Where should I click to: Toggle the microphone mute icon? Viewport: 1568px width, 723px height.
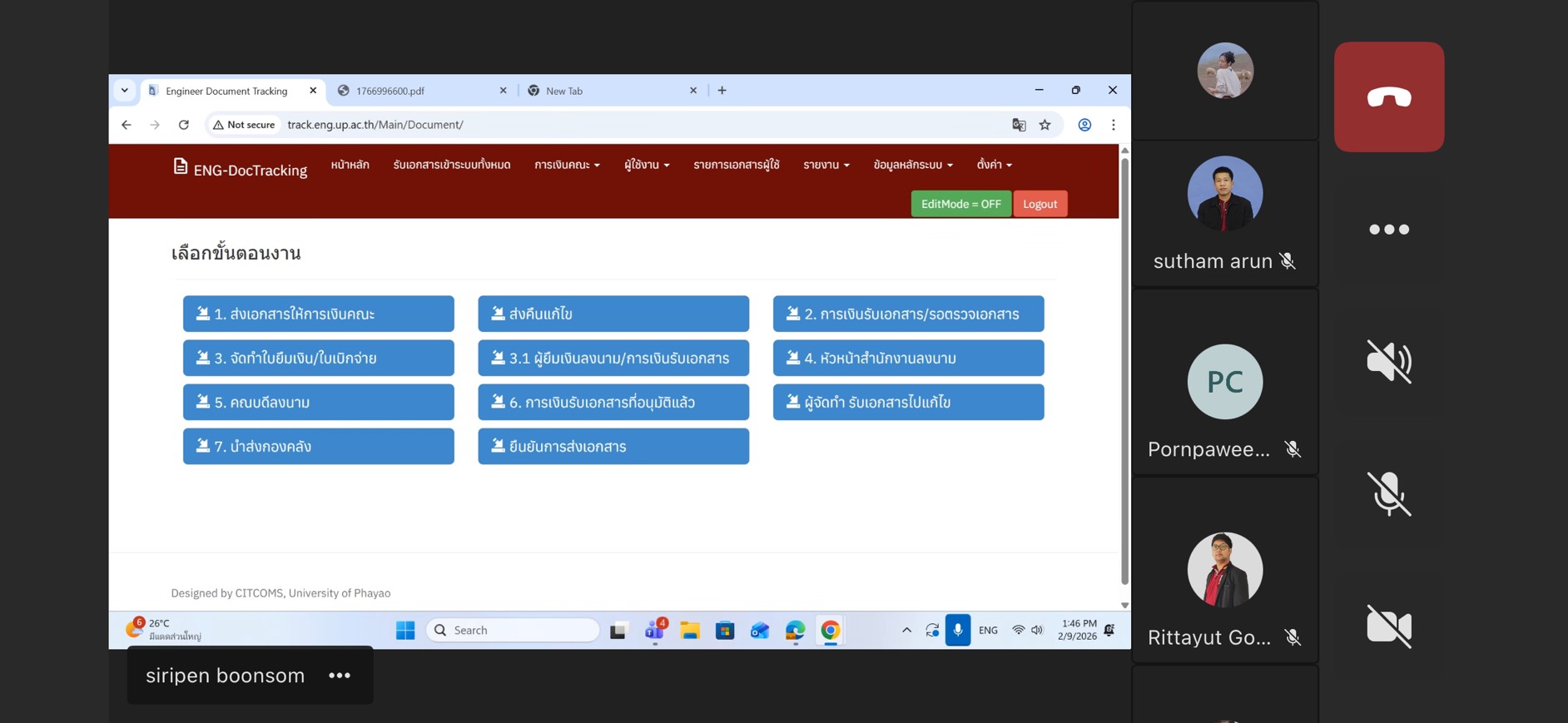(x=1388, y=493)
